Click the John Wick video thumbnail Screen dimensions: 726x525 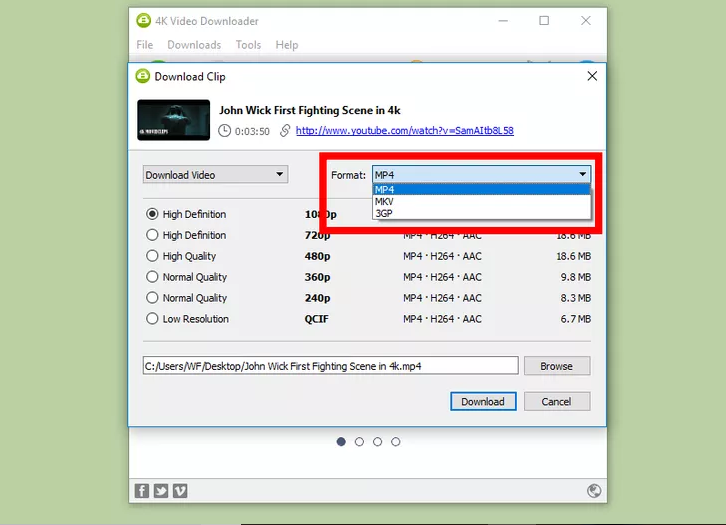(x=174, y=120)
